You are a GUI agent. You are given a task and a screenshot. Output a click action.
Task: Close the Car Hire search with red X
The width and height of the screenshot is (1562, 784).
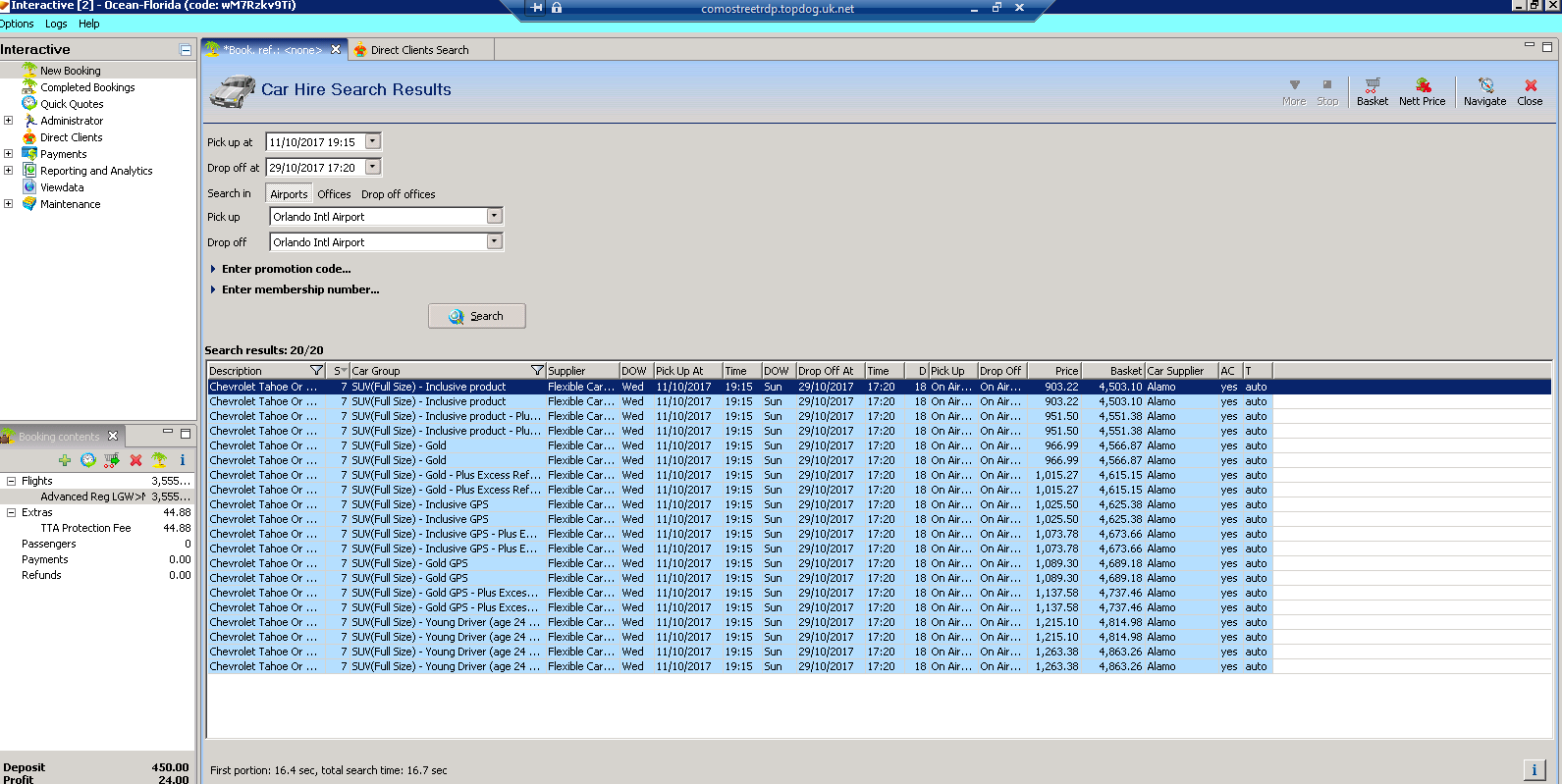coord(1530,85)
